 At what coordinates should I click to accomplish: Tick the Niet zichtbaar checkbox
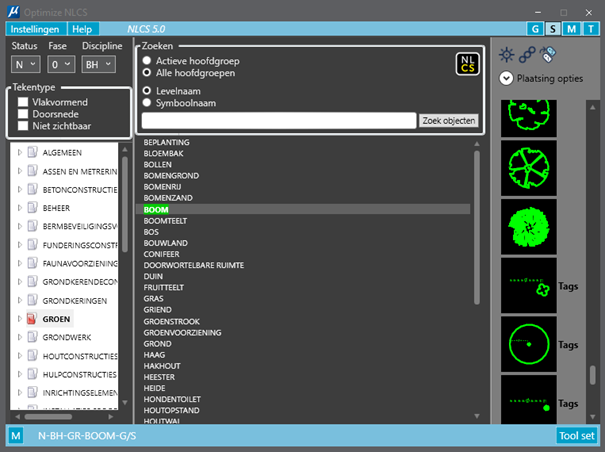click(23, 126)
